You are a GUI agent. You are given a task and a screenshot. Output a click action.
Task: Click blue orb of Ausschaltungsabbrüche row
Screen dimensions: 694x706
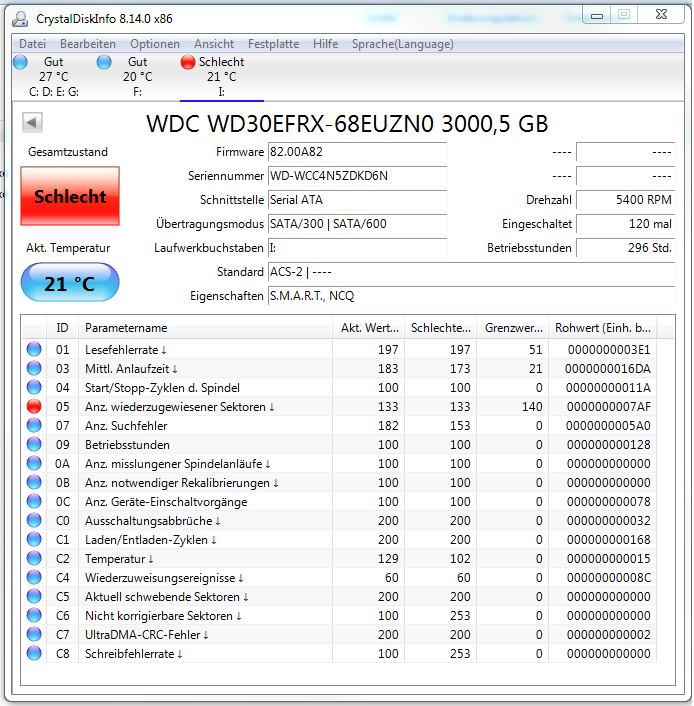pyautogui.click(x=34, y=520)
